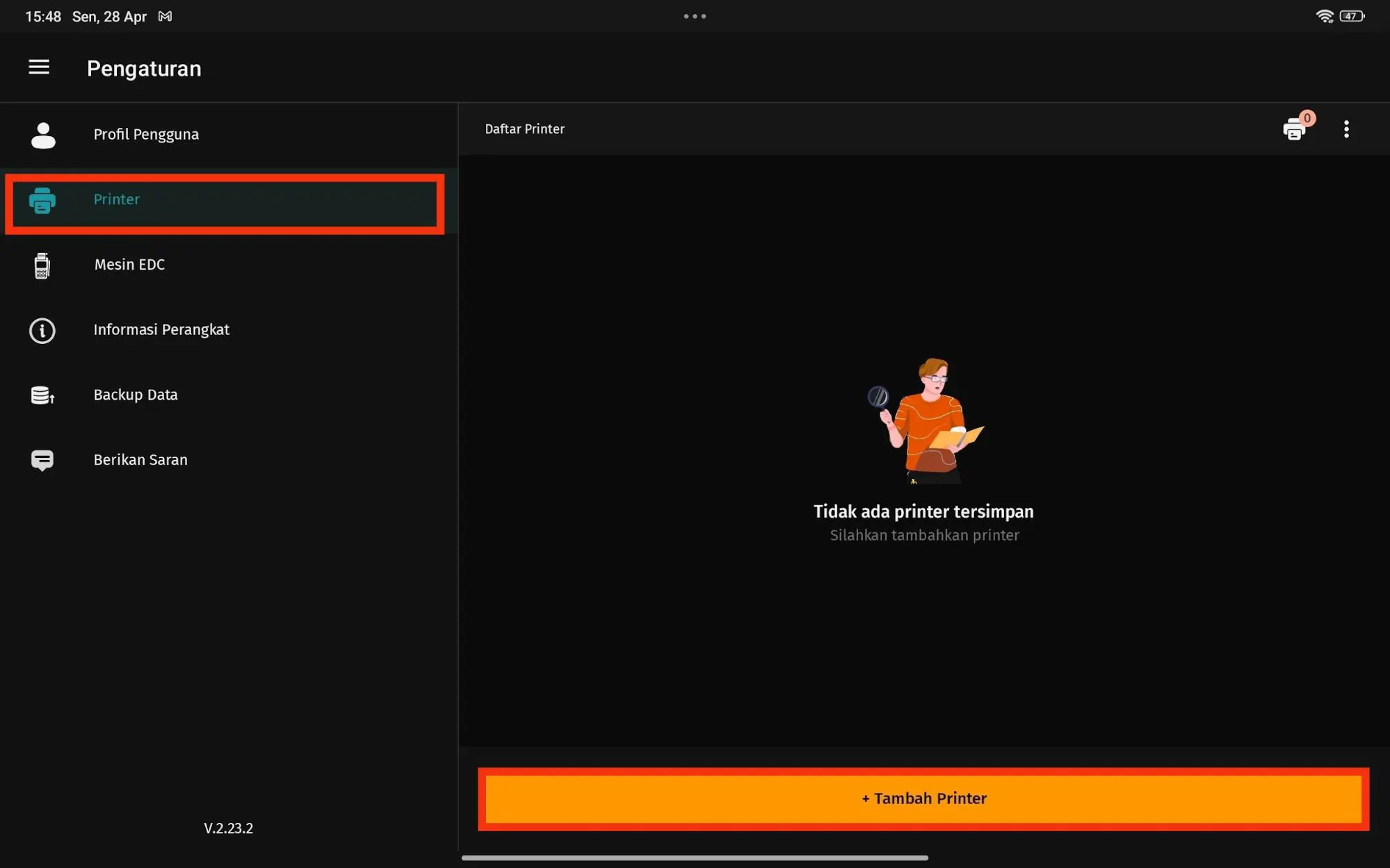Click the Informasi Perangkat info icon
Image resolution: width=1390 pixels, height=868 pixels.
(42, 330)
